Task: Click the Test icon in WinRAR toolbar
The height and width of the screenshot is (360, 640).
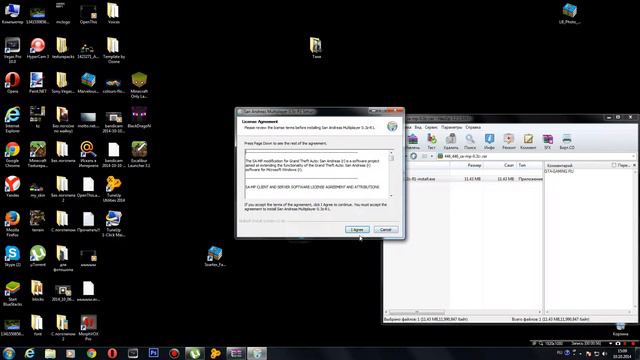Action: (x=431, y=141)
